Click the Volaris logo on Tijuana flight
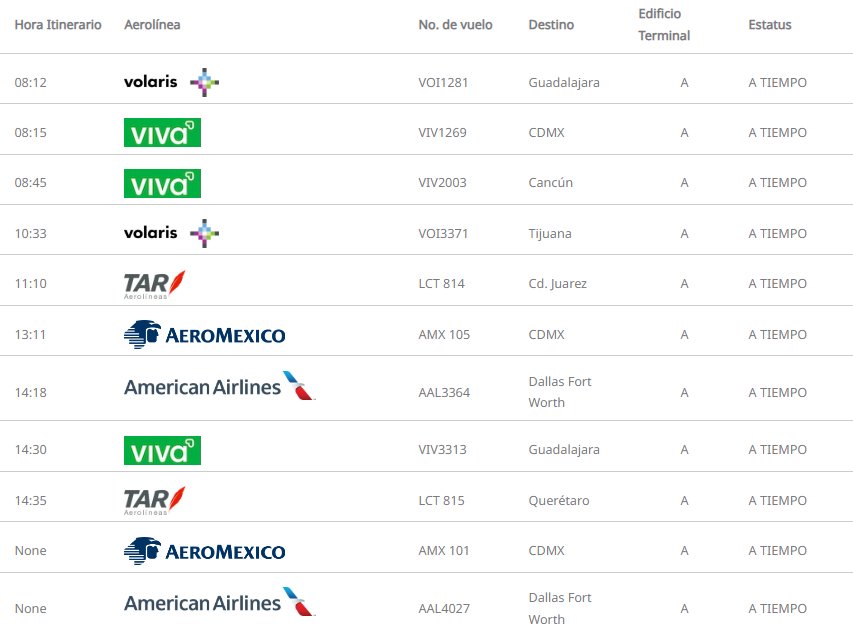The image size is (853, 637). coord(171,233)
